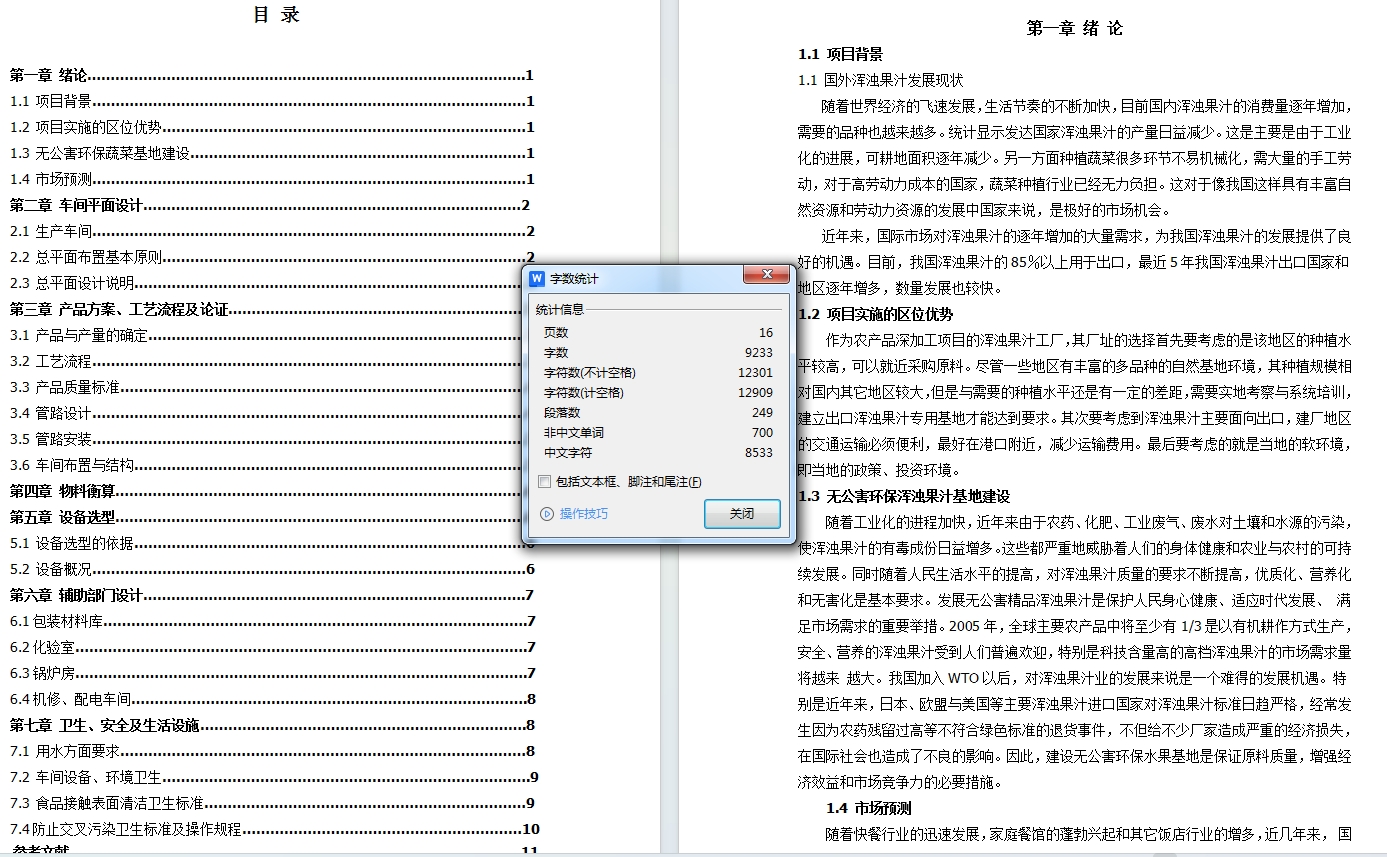Image resolution: width=1387 pixels, height=857 pixels.
Task: Click the play icon beside 操作技巧
Action: pos(546,514)
